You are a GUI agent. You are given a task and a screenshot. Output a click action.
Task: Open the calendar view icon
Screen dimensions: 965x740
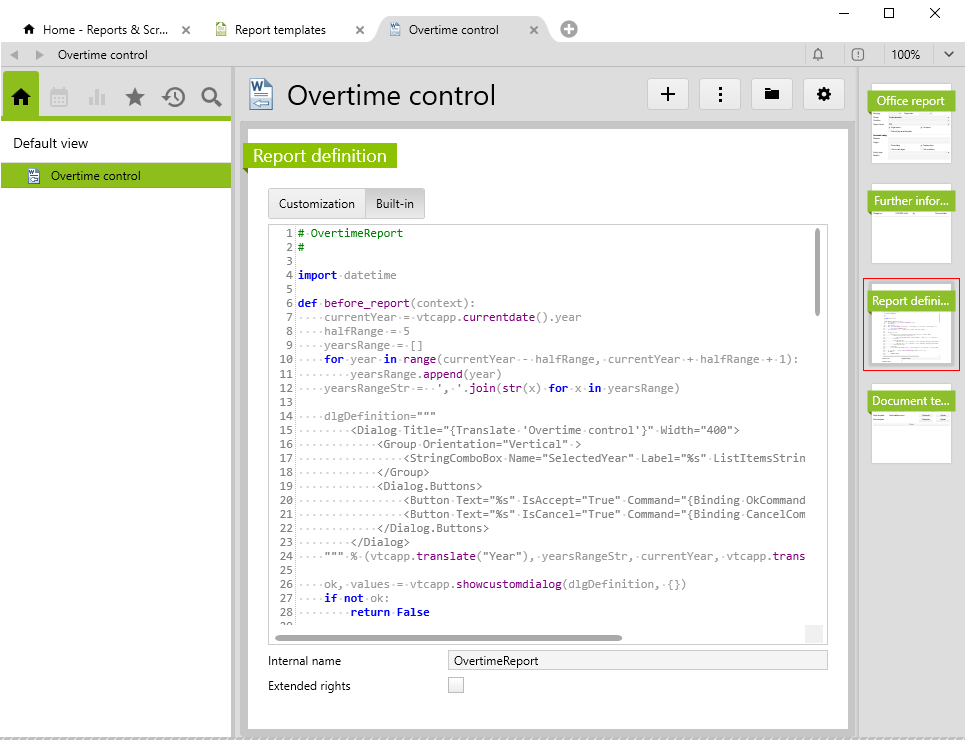pyautogui.click(x=59, y=97)
